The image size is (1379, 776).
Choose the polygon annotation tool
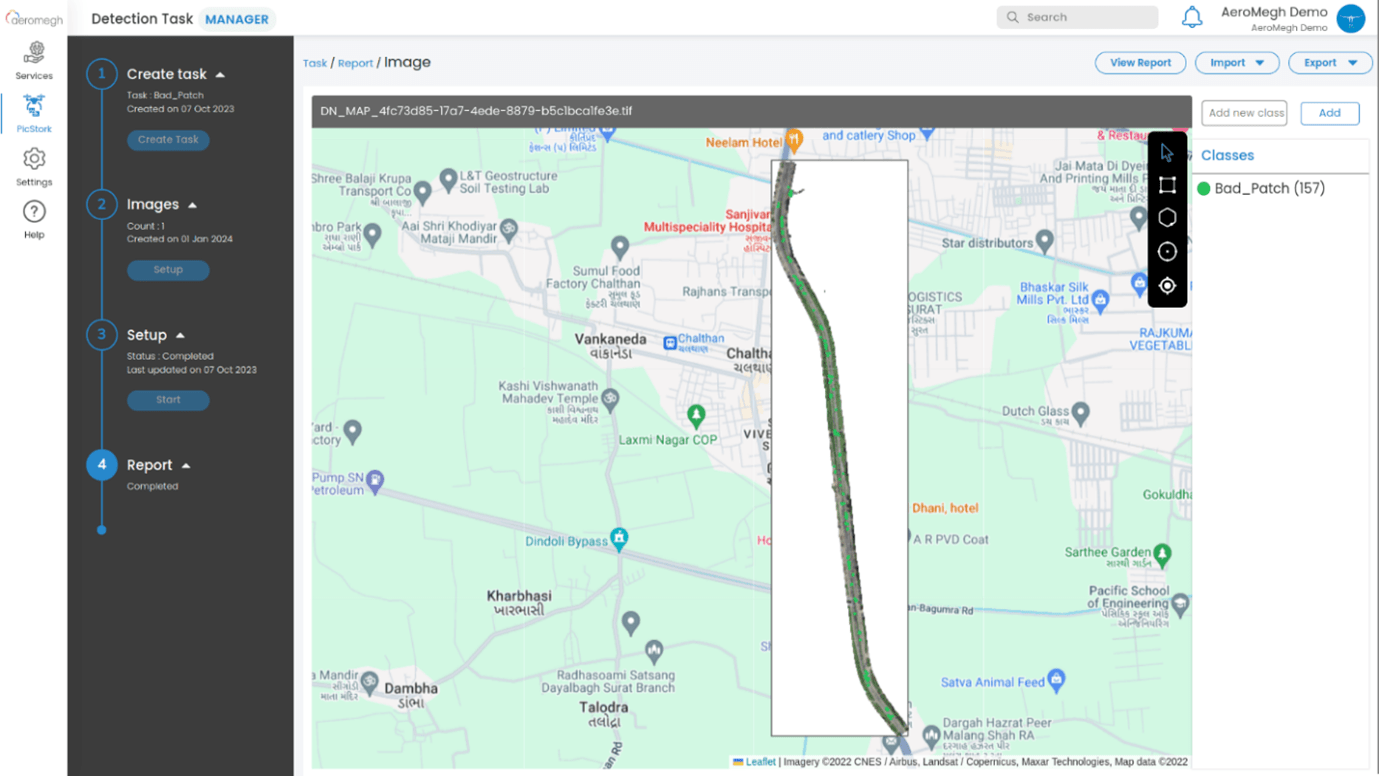coord(1167,218)
